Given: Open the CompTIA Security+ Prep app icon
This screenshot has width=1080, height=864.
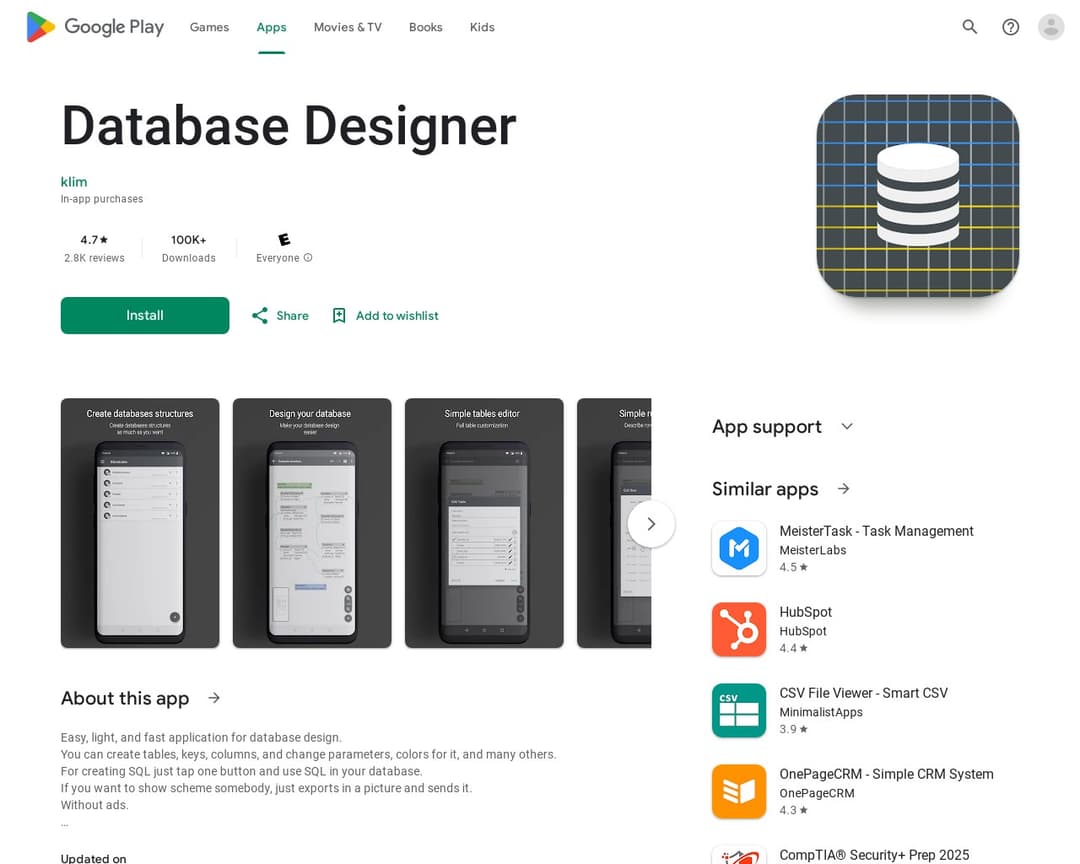Looking at the screenshot, I should pos(739,855).
